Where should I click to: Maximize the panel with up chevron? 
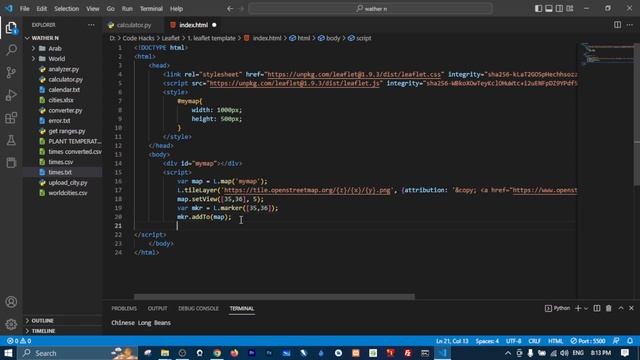click(x=620, y=308)
